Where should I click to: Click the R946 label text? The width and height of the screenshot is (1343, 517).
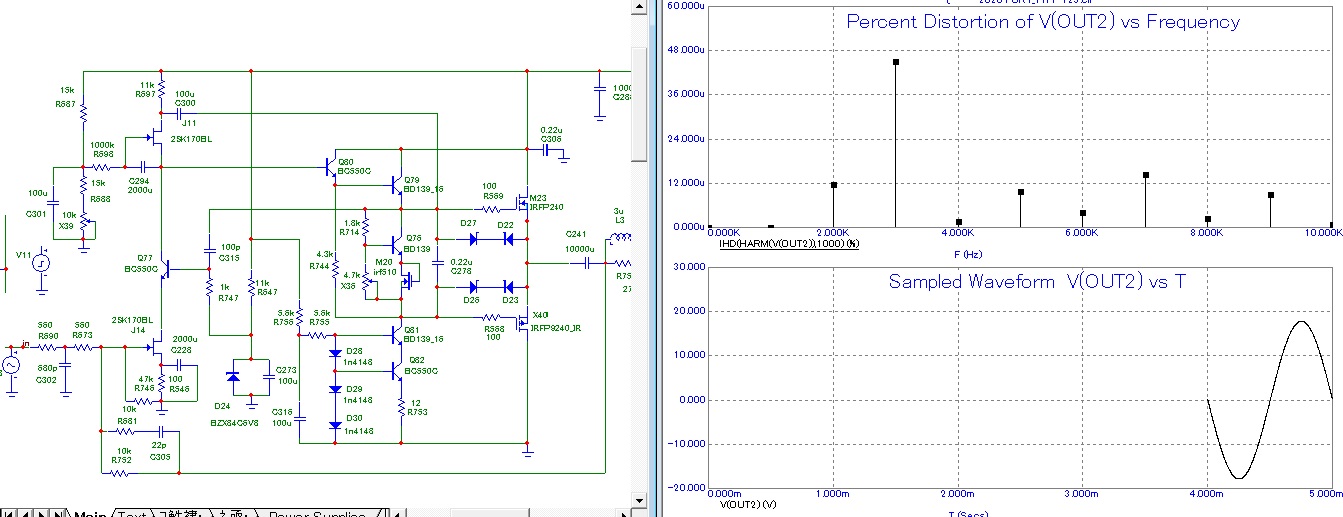(177, 387)
